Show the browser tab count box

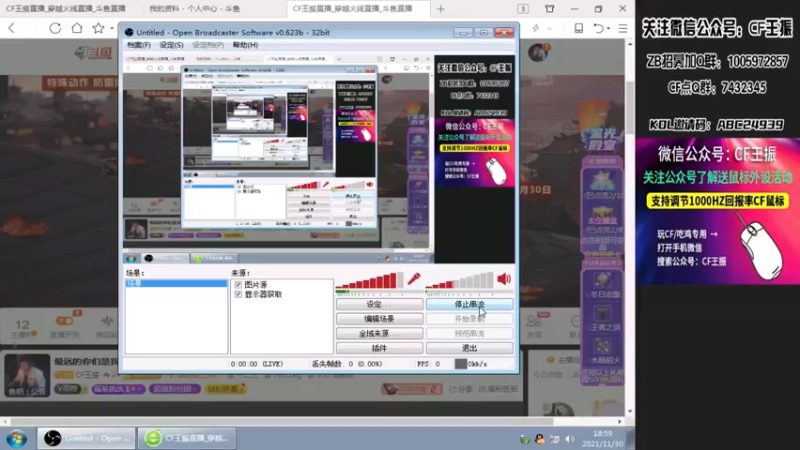[523, 9]
